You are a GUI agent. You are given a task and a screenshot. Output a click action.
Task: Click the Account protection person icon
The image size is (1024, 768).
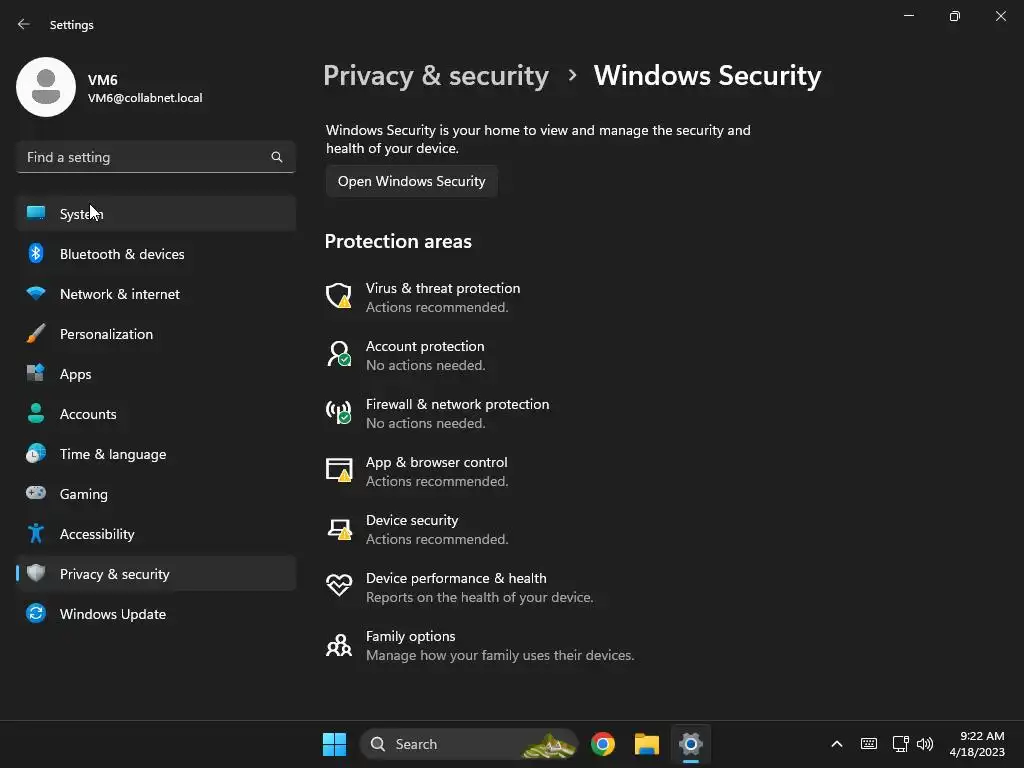click(339, 354)
